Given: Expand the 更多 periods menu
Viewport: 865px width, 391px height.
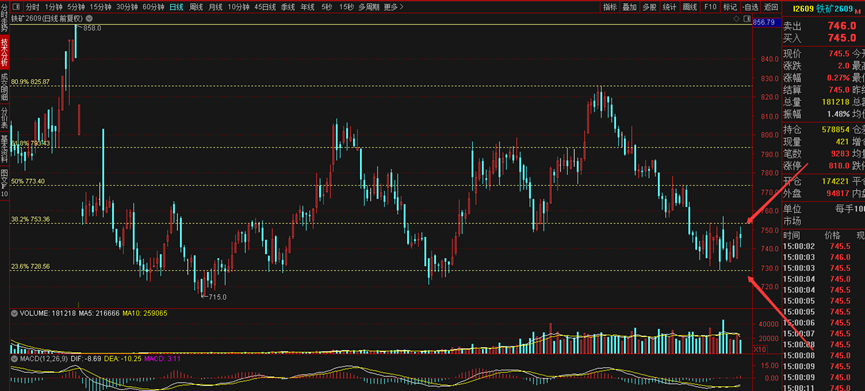Looking at the screenshot, I should [x=393, y=7].
